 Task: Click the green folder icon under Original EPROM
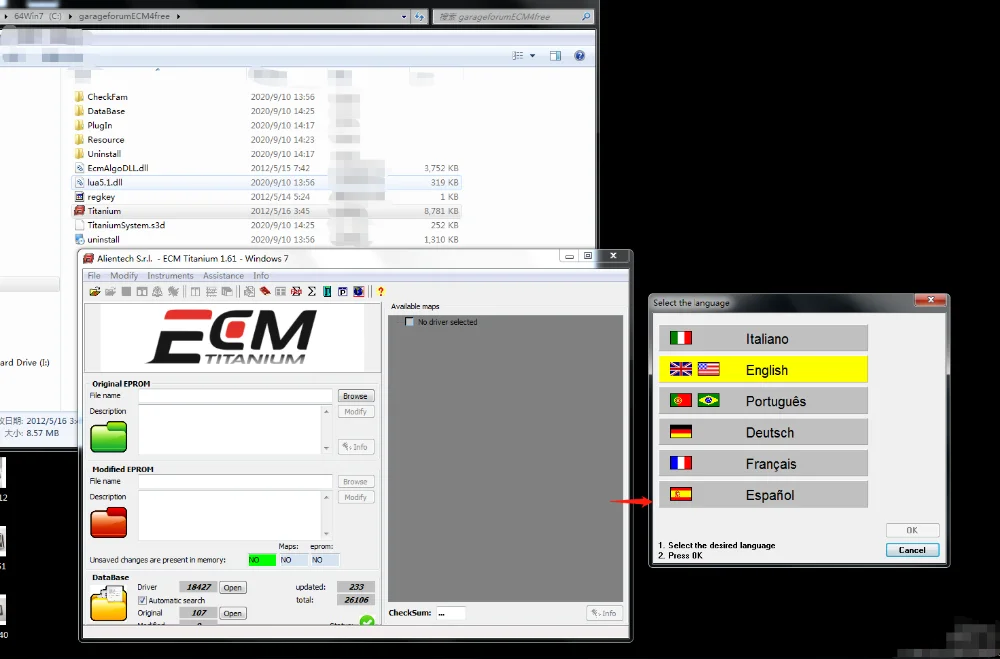click(108, 436)
